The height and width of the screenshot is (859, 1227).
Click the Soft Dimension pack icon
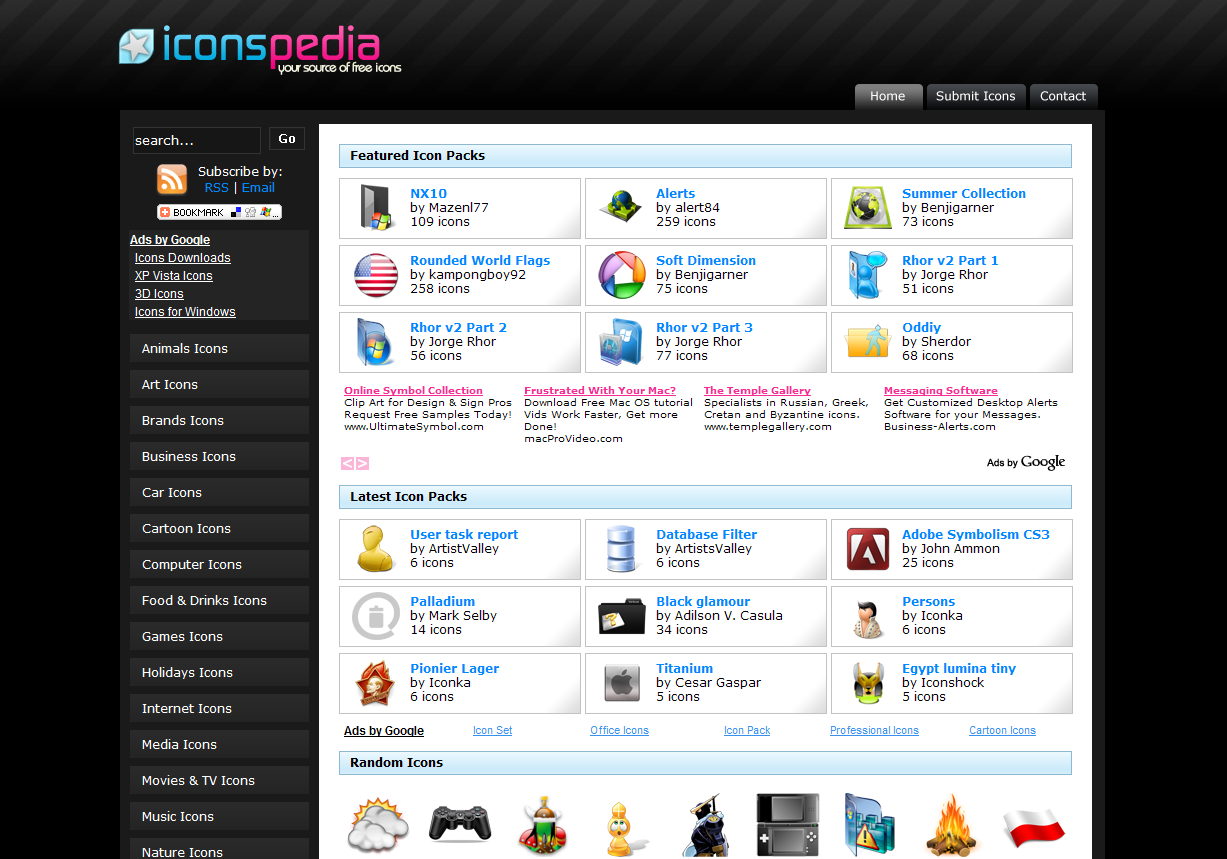coord(622,275)
